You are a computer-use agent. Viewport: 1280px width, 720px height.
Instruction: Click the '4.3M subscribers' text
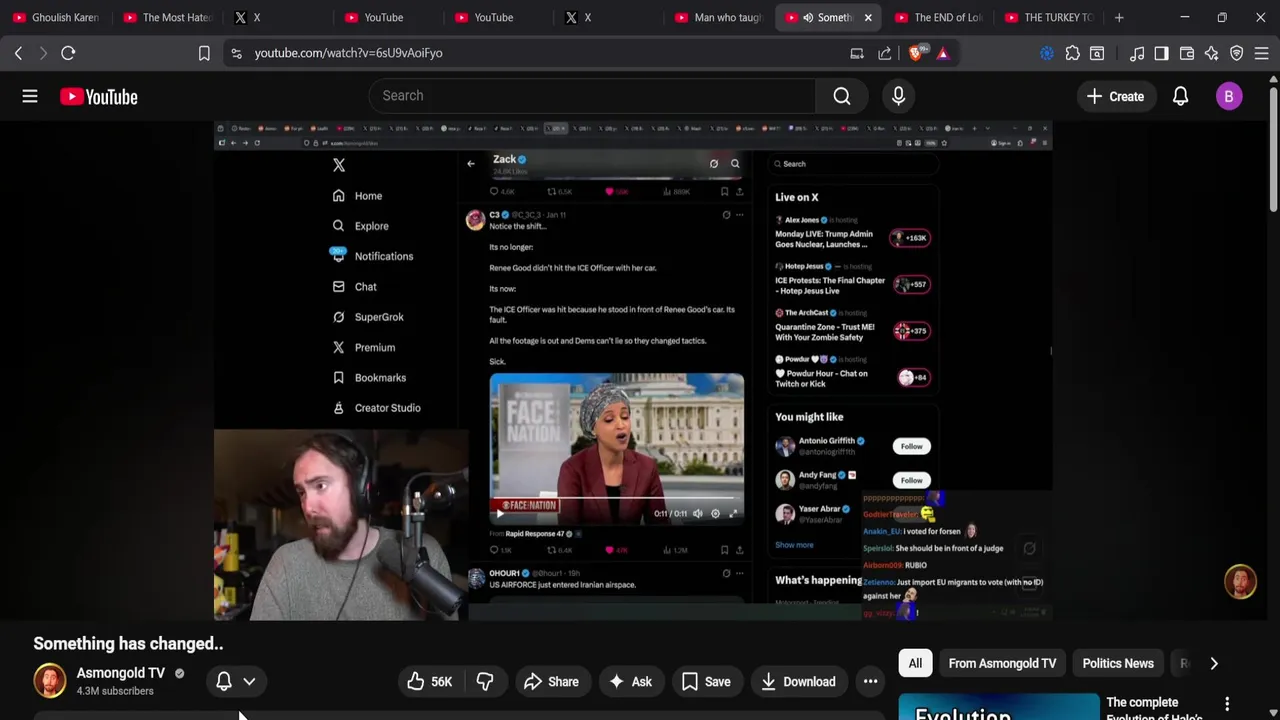115,691
